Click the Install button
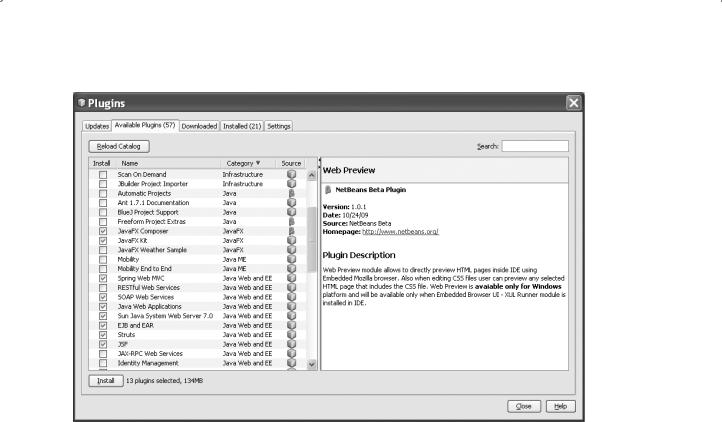 (x=105, y=381)
